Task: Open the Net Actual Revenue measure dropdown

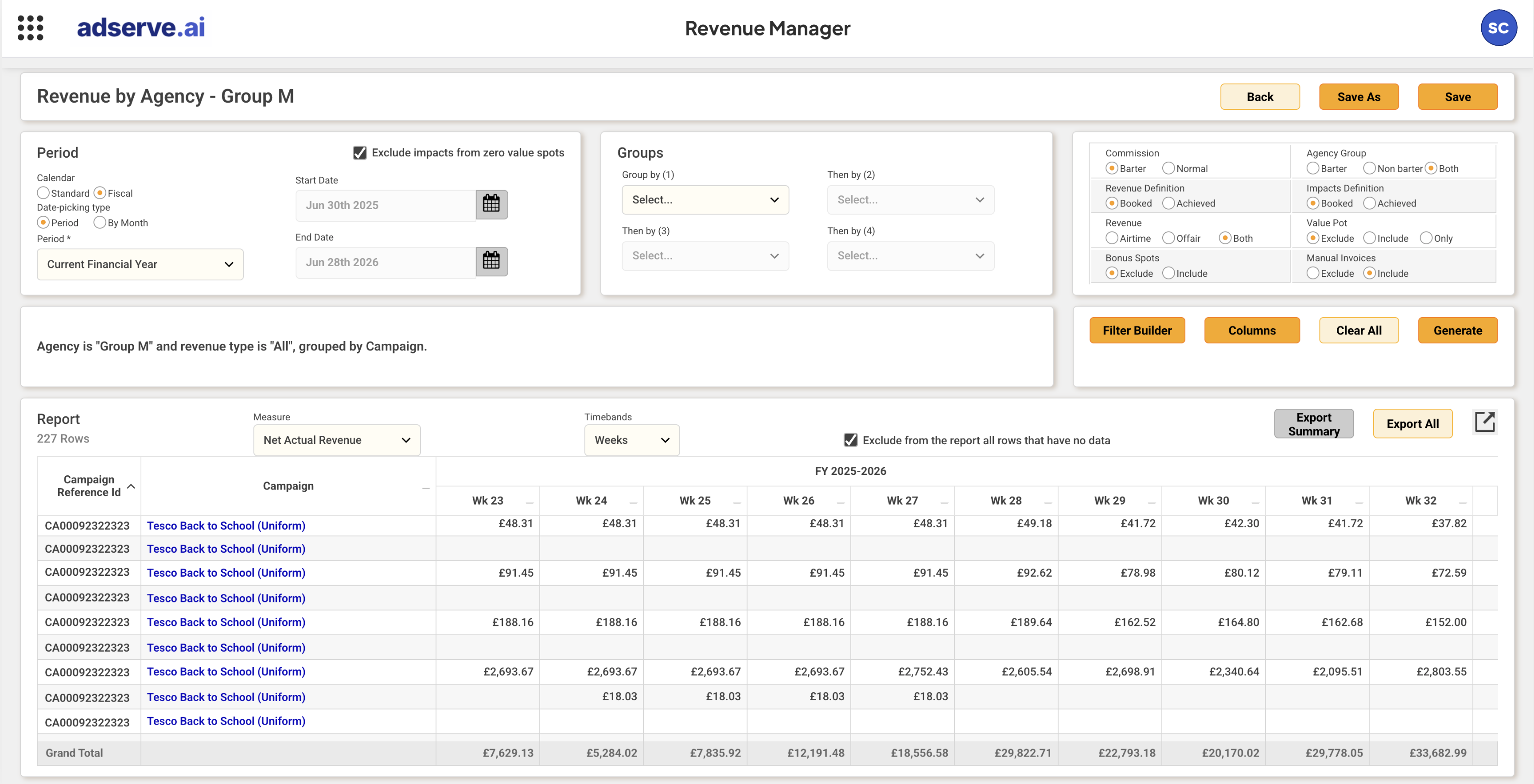Action: click(336, 440)
